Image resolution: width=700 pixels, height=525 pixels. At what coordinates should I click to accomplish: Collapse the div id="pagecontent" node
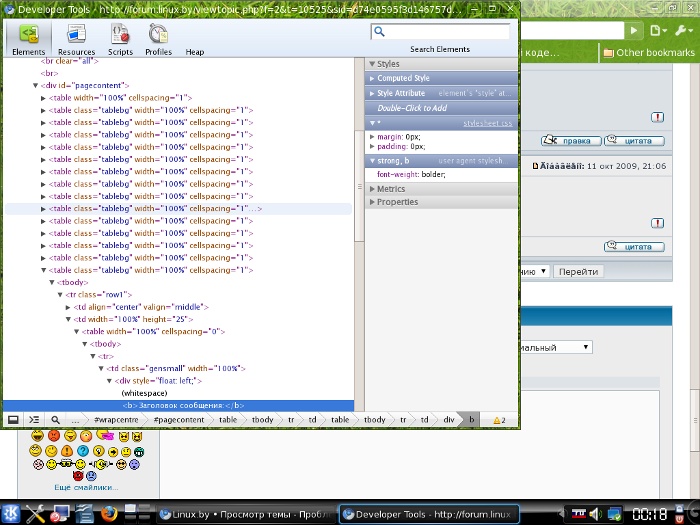(x=36, y=86)
